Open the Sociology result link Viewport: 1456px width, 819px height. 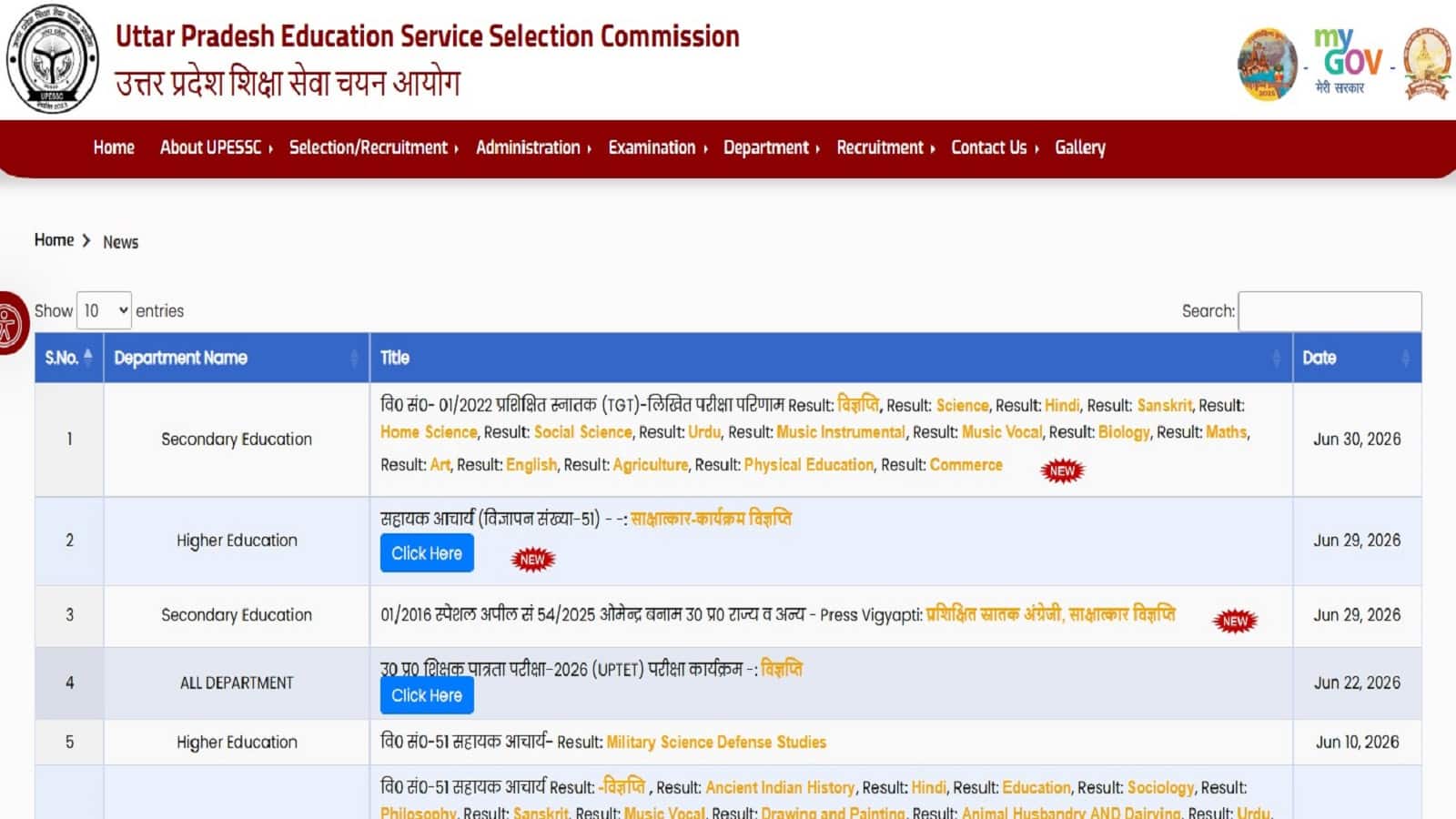coord(1160,788)
